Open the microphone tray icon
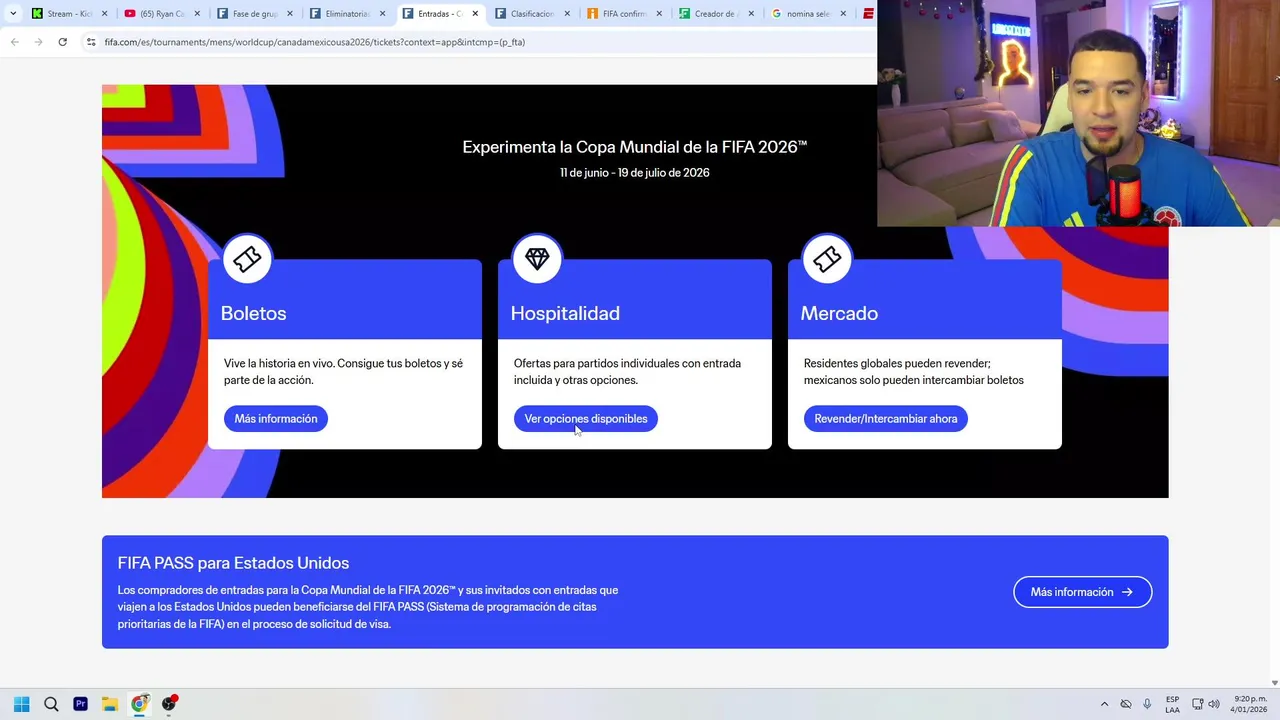The image size is (1280, 720). click(1147, 704)
